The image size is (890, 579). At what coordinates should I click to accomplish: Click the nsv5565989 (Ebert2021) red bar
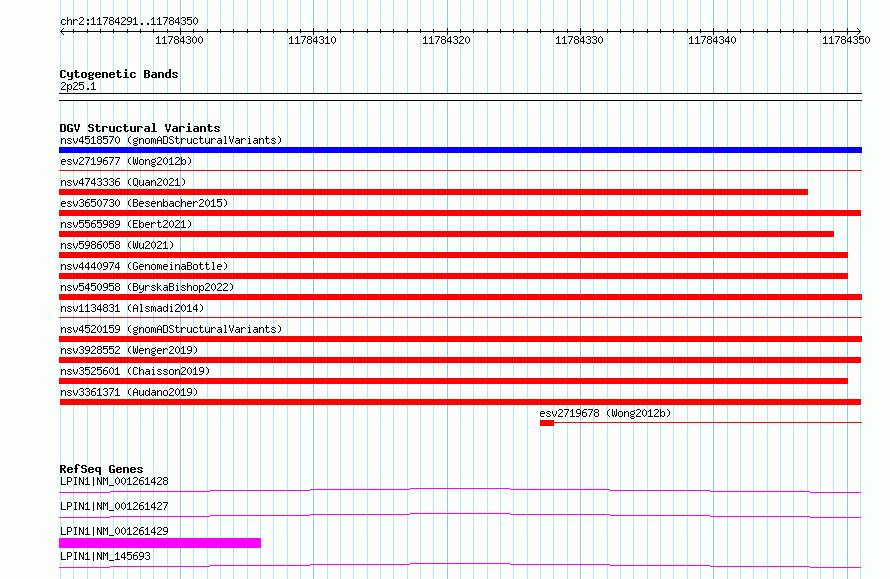(x=446, y=234)
